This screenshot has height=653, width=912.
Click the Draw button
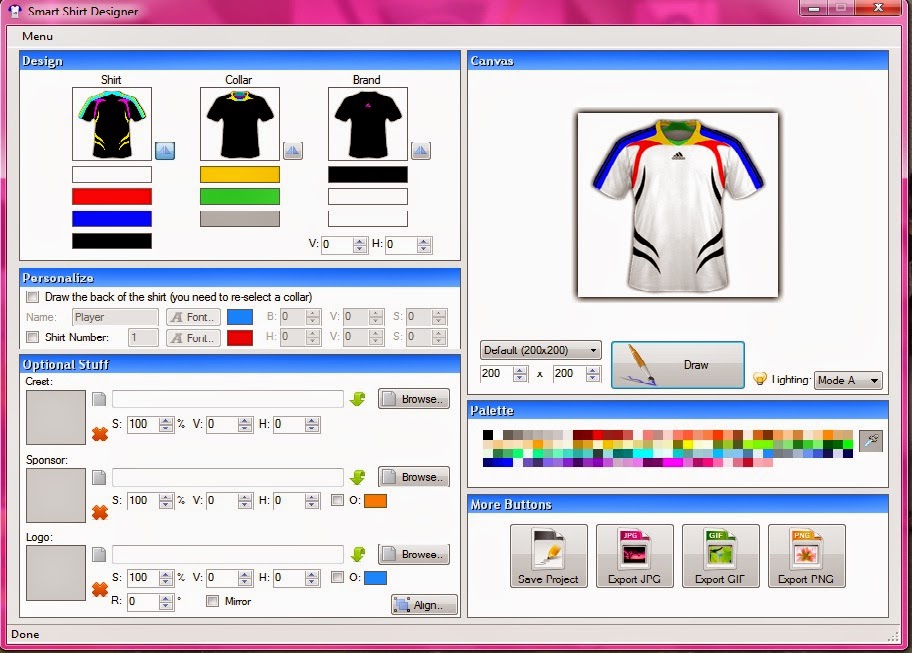[x=678, y=365]
